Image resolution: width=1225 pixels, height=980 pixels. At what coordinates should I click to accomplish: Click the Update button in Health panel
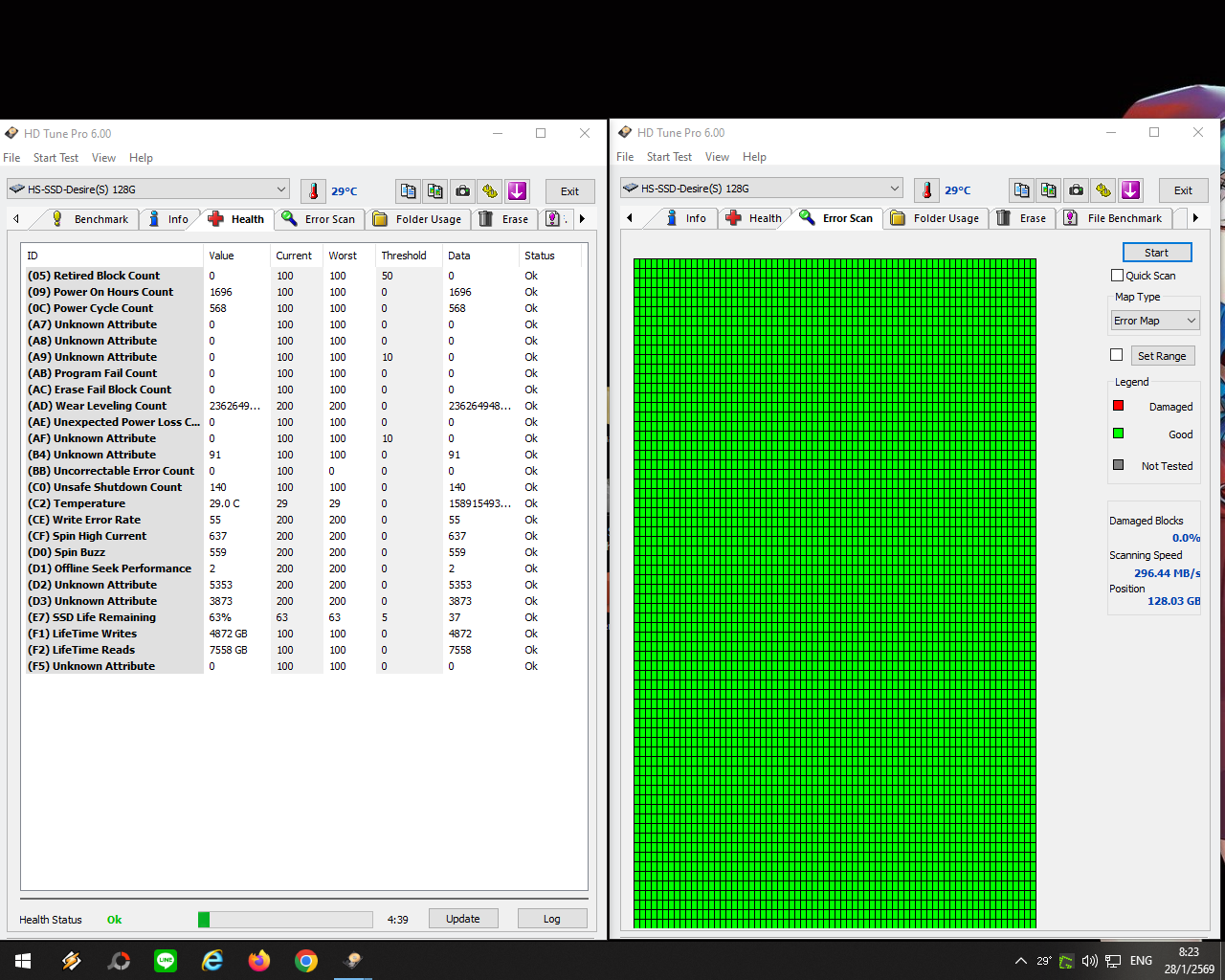tap(463, 919)
